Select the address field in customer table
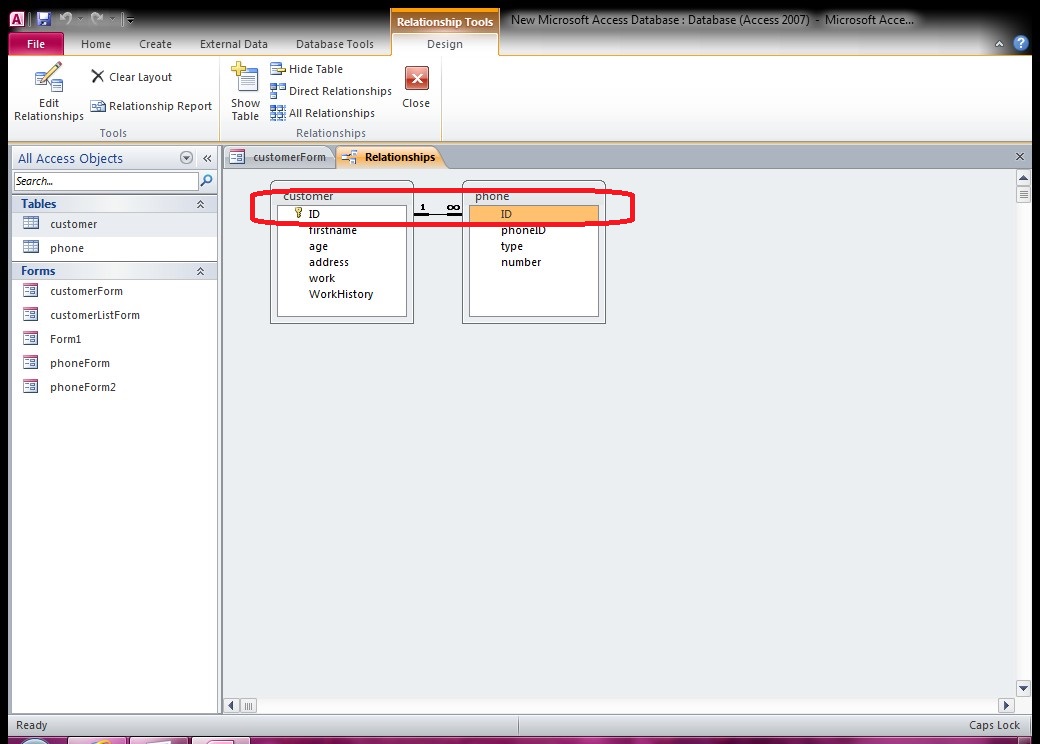The width and height of the screenshot is (1040, 744). 342,262
